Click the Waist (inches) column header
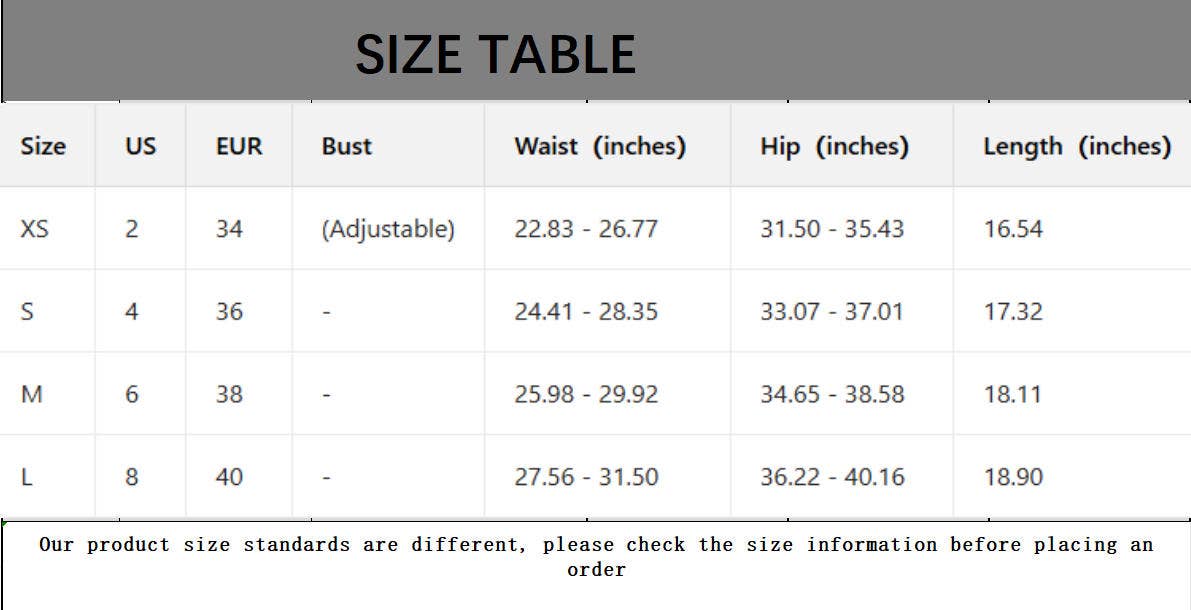This screenshot has height=610, width=1191. (600, 146)
